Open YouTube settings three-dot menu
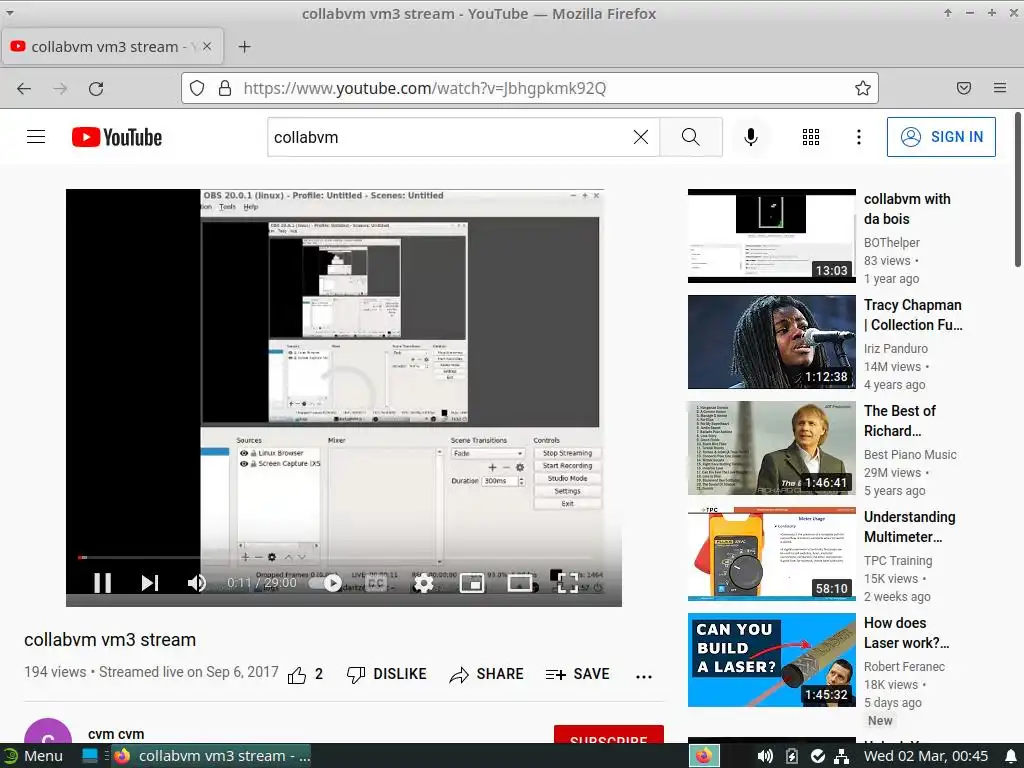Image resolution: width=1024 pixels, height=768 pixels. [859, 136]
